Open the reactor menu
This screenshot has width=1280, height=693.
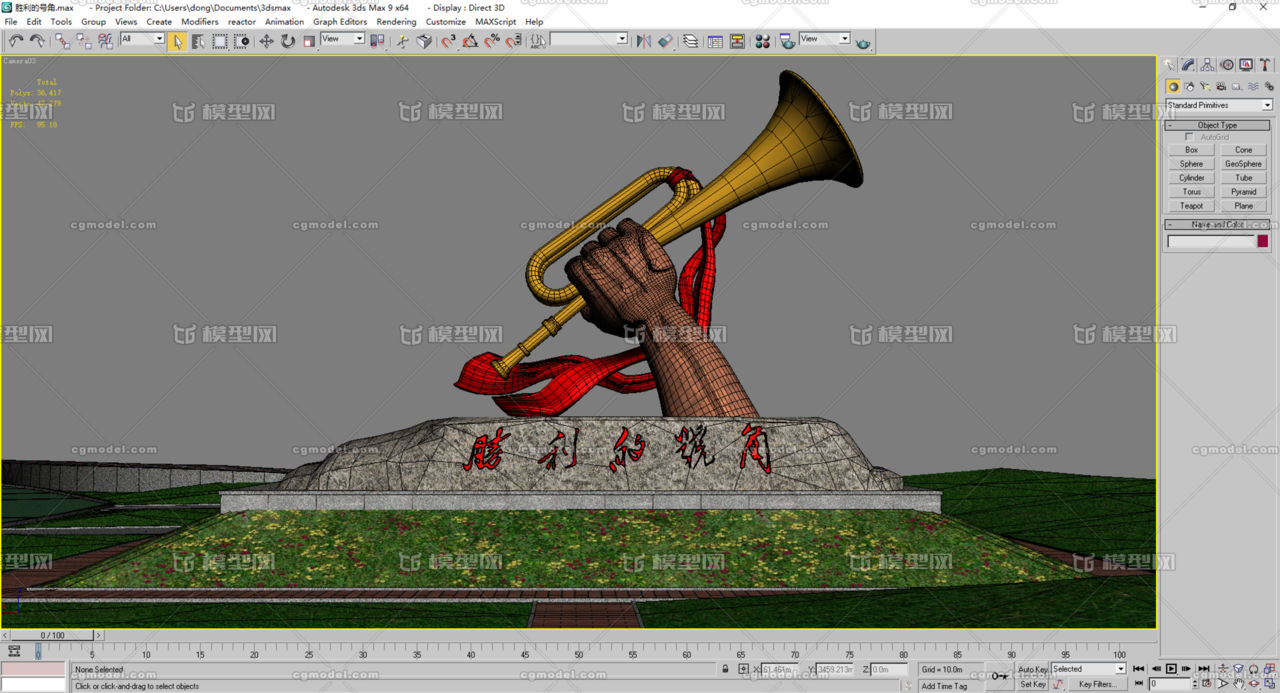point(242,21)
